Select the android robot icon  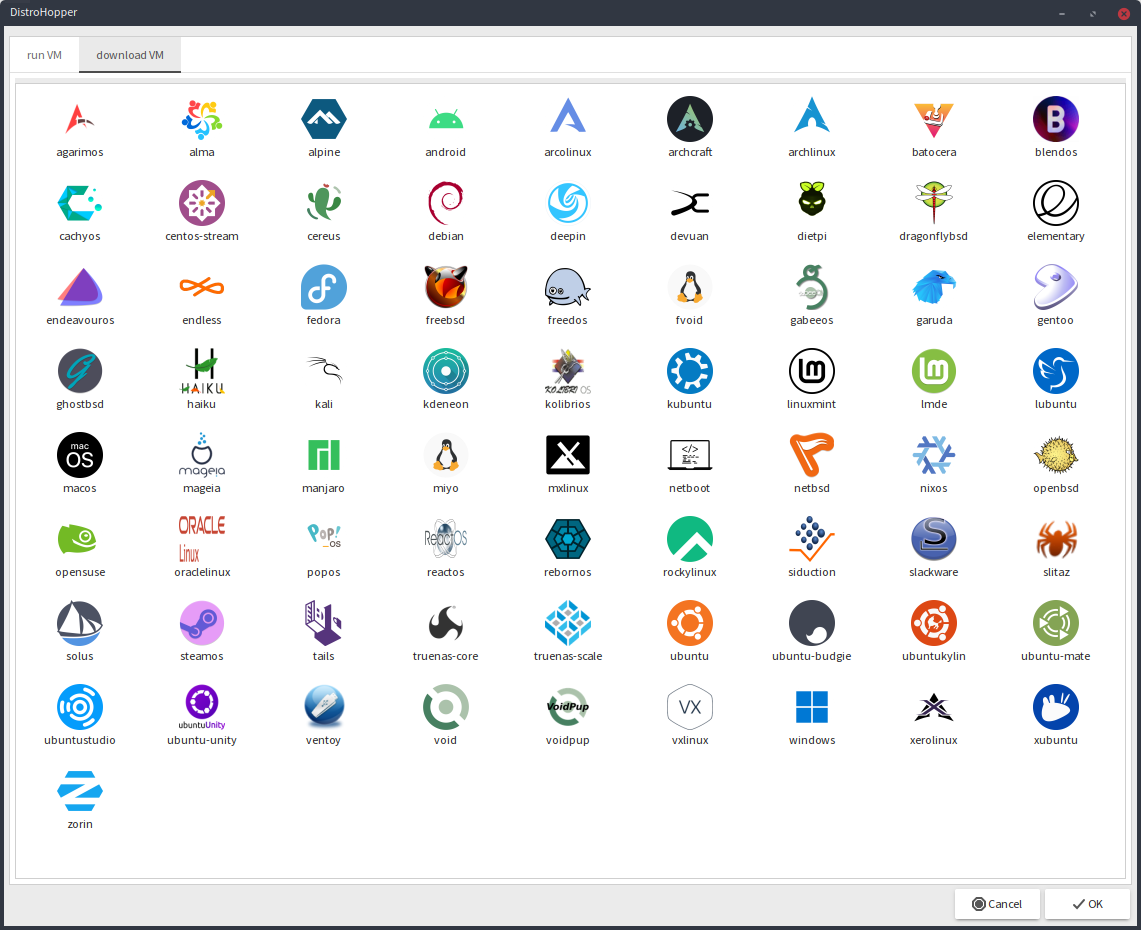tap(445, 119)
